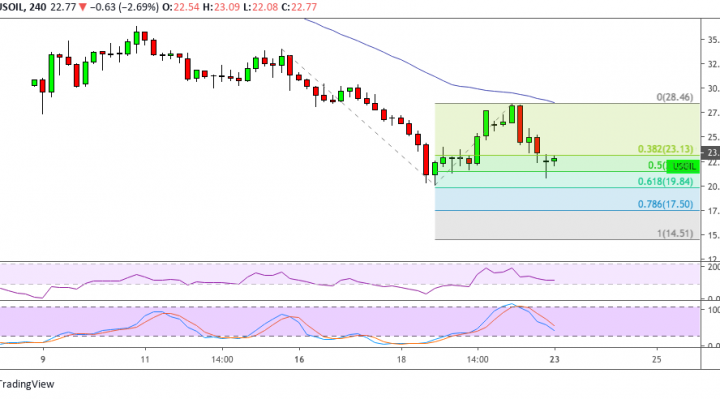Click the date 11 on time axis
This screenshot has width=720, height=399.
[145, 359]
